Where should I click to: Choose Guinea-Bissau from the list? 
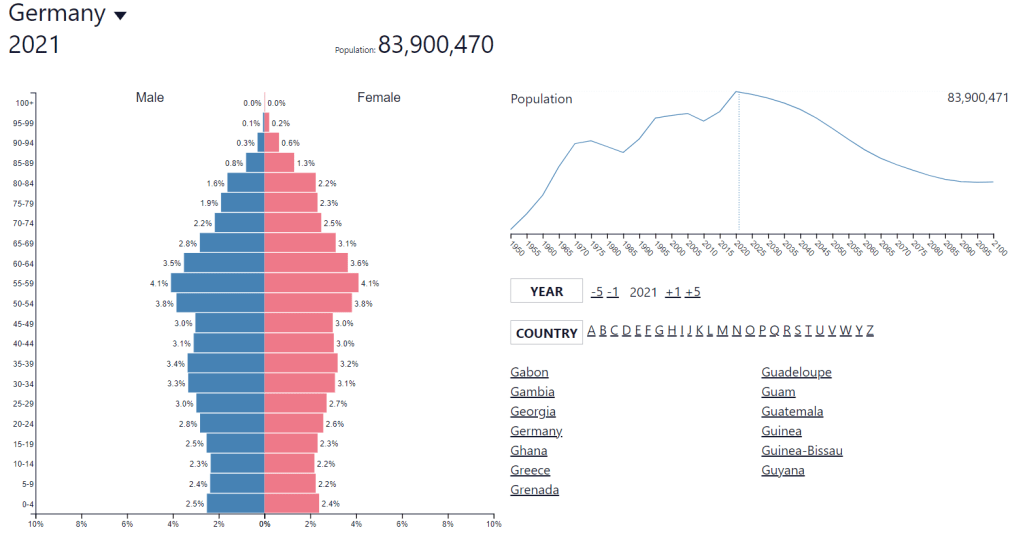pos(801,450)
